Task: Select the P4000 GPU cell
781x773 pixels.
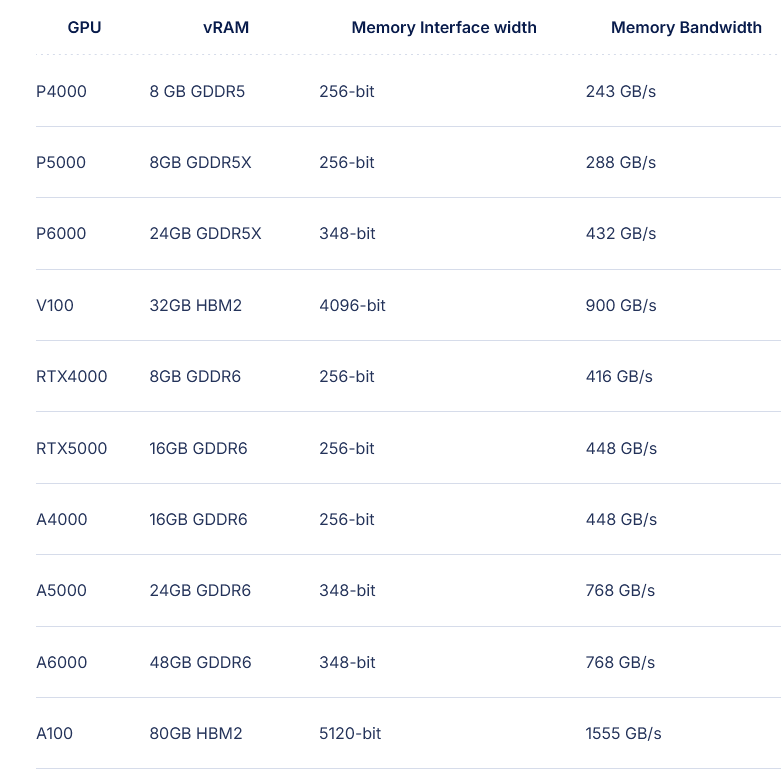Action: click(61, 92)
